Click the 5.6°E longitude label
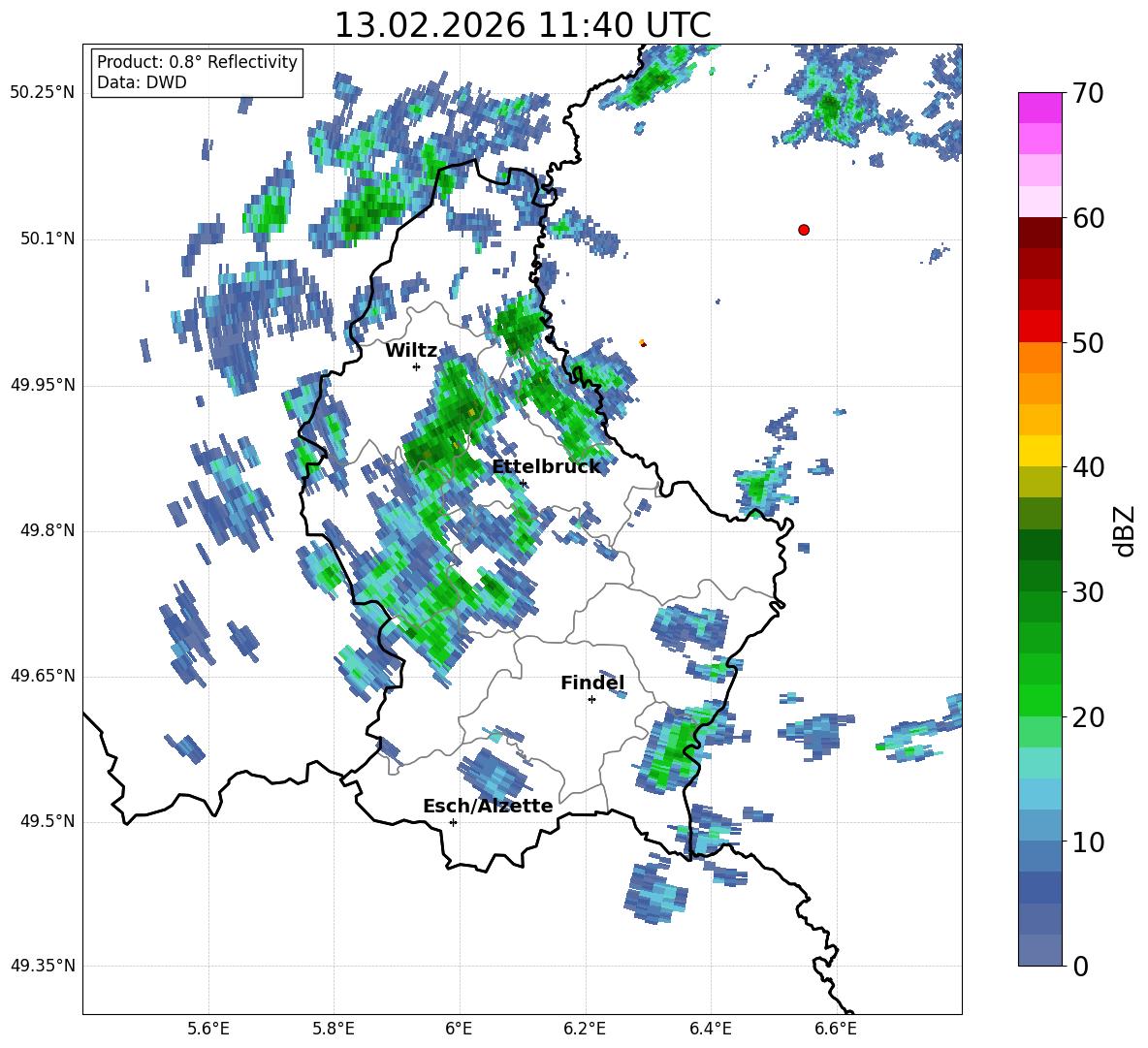1148x1048 pixels. pyautogui.click(x=208, y=1029)
